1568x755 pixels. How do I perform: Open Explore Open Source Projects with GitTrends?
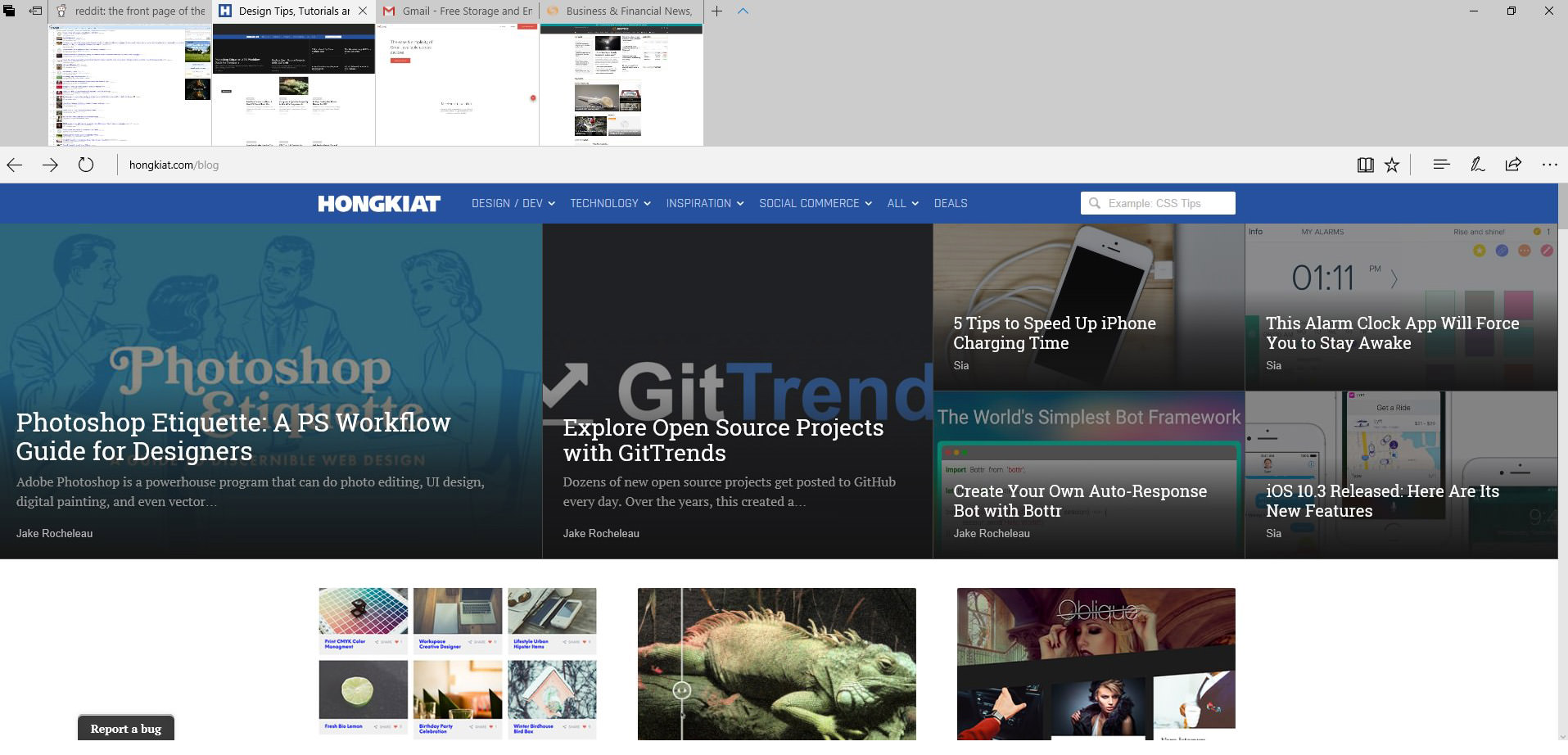click(x=723, y=440)
